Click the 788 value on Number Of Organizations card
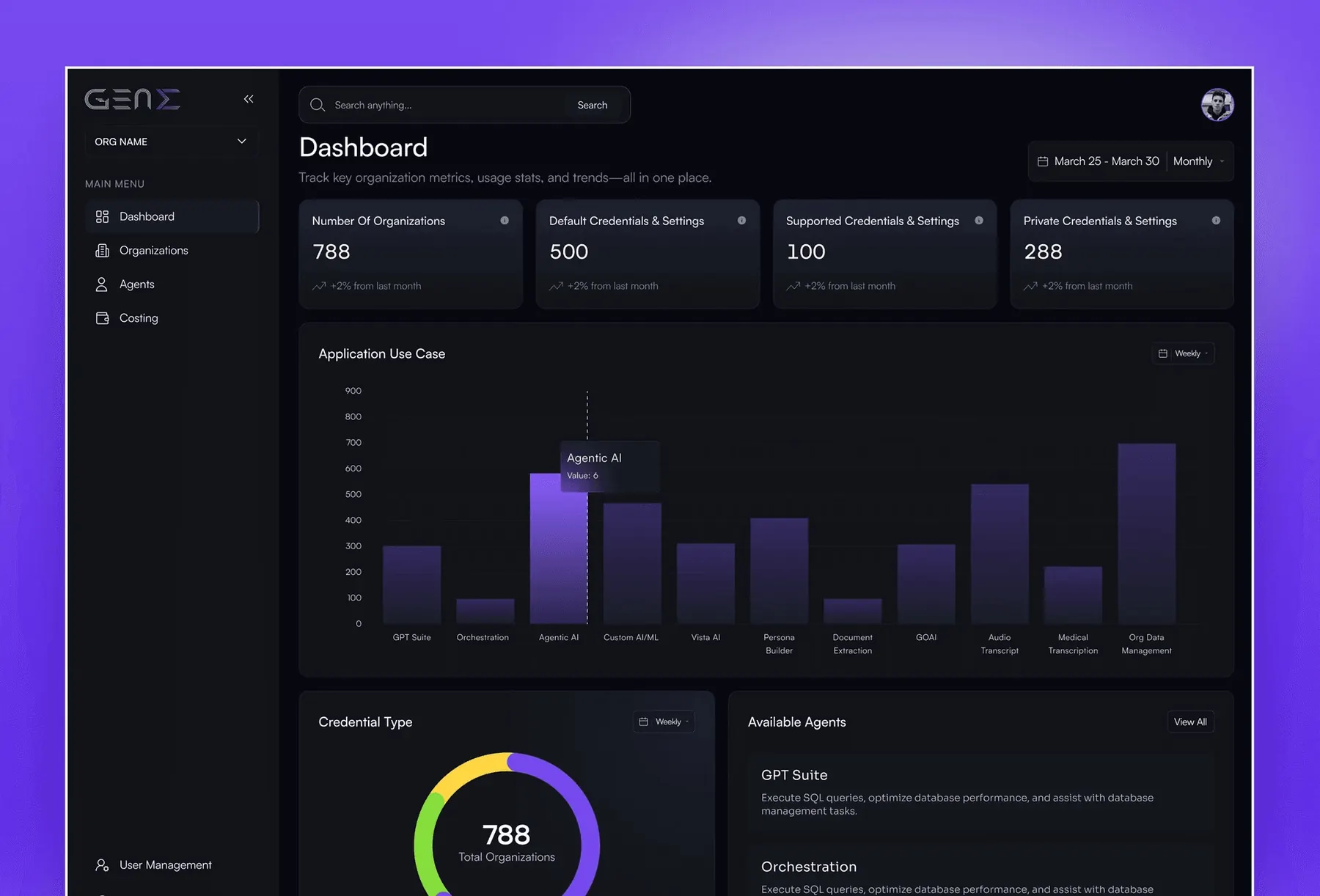This screenshot has height=896, width=1320. 331,251
